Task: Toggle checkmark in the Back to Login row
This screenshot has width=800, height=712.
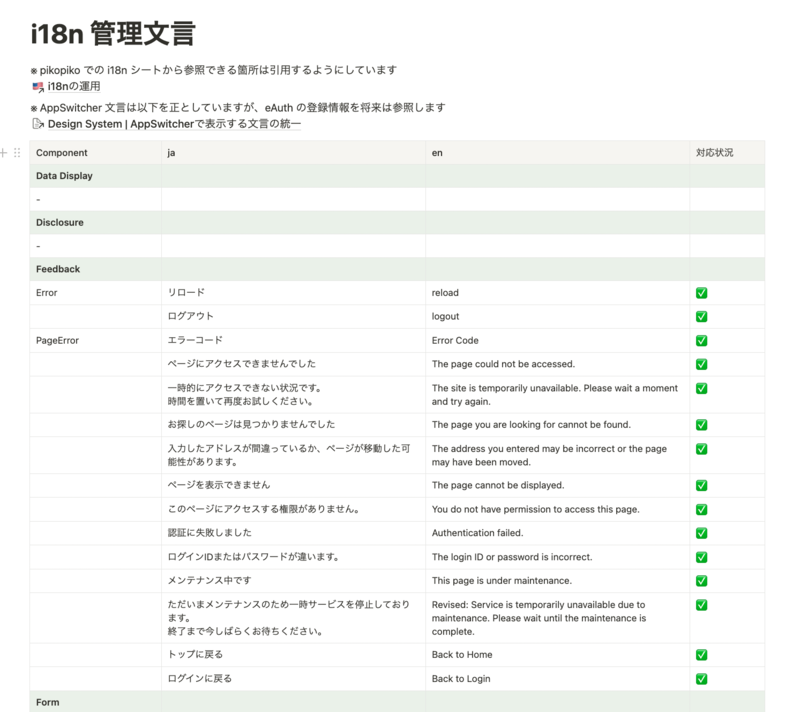Action: click(702, 678)
